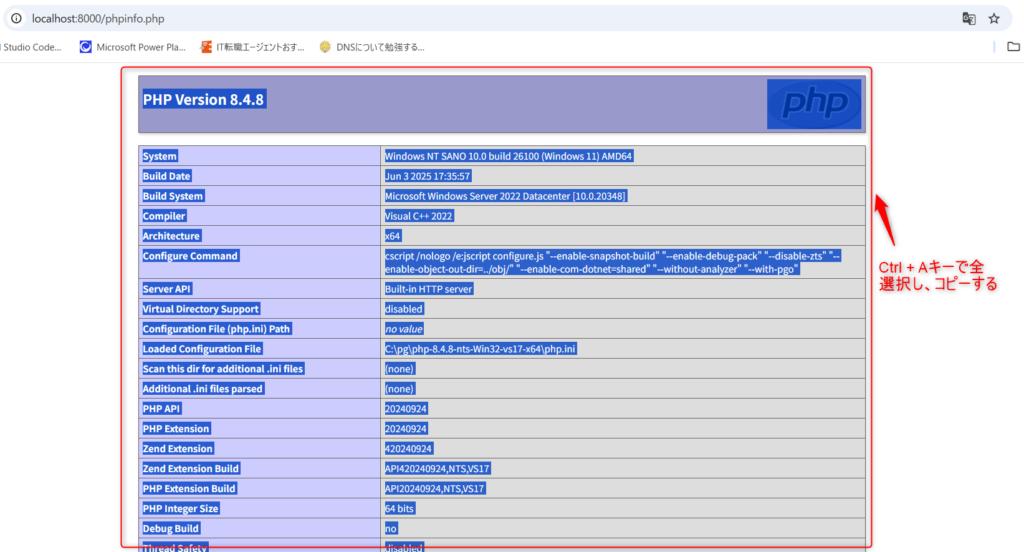1024x552 pixels.
Task: Click the System row label
Action: click(159, 156)
